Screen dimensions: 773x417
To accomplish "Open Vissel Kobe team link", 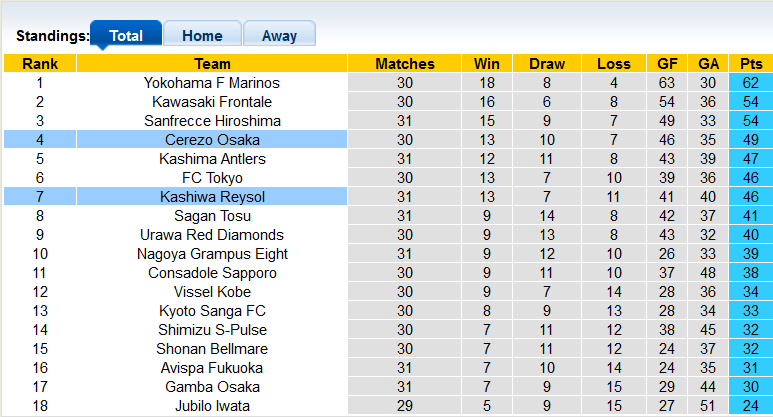I will pos(212,292).
